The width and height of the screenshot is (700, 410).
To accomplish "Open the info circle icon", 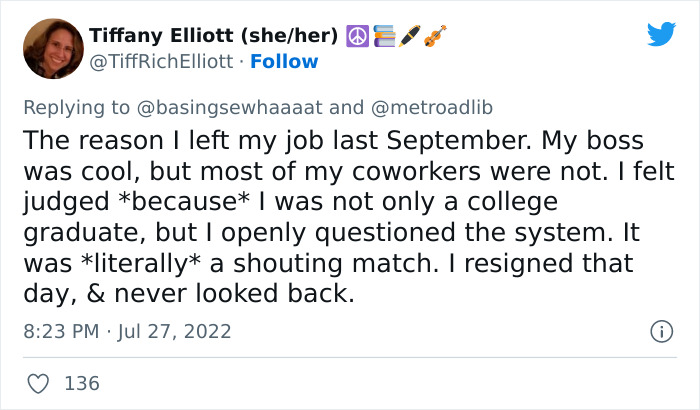I will click(660, 330).
